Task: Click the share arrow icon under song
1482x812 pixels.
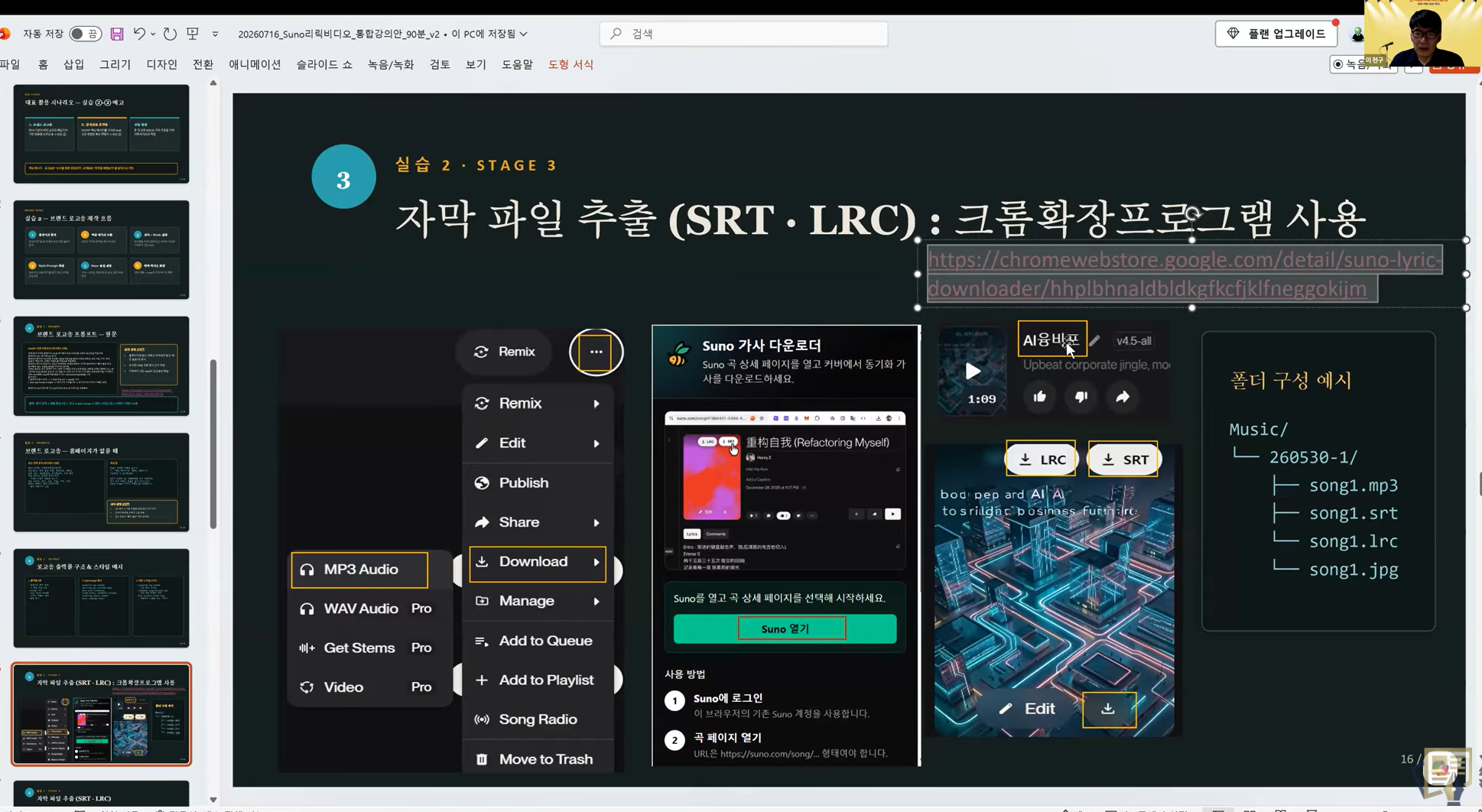Action: pyautogui.click(x=1122, y=397)
